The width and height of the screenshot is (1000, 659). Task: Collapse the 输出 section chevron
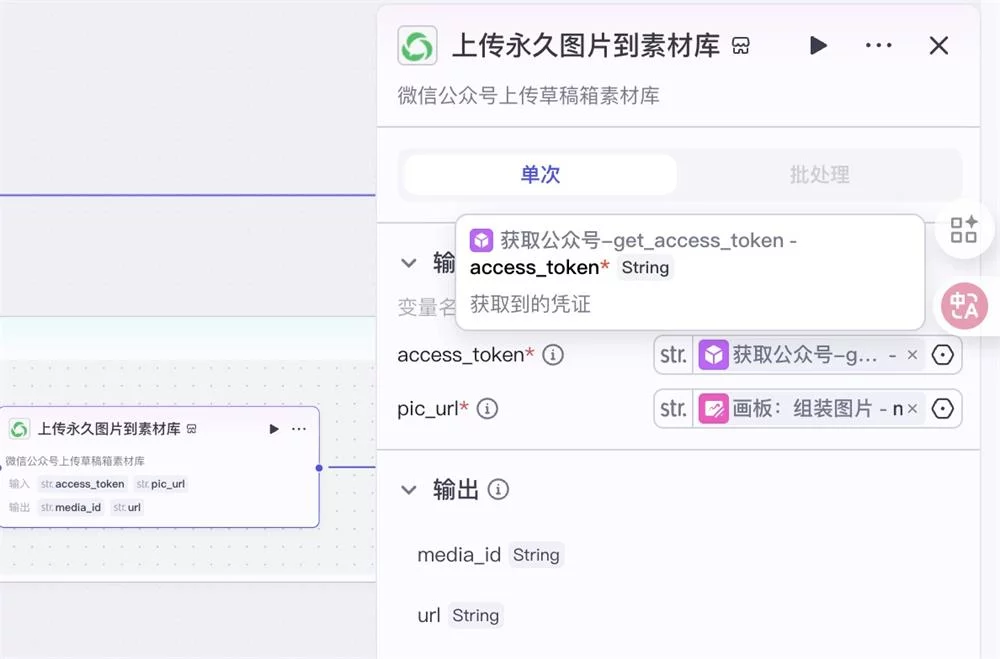[x=408, y=490]
